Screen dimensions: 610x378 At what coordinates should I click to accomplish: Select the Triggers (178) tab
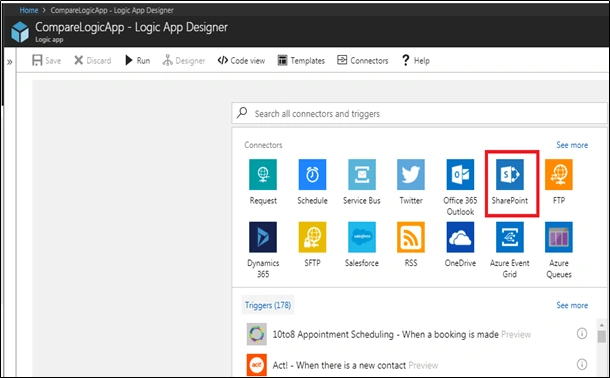click(268, 305)
